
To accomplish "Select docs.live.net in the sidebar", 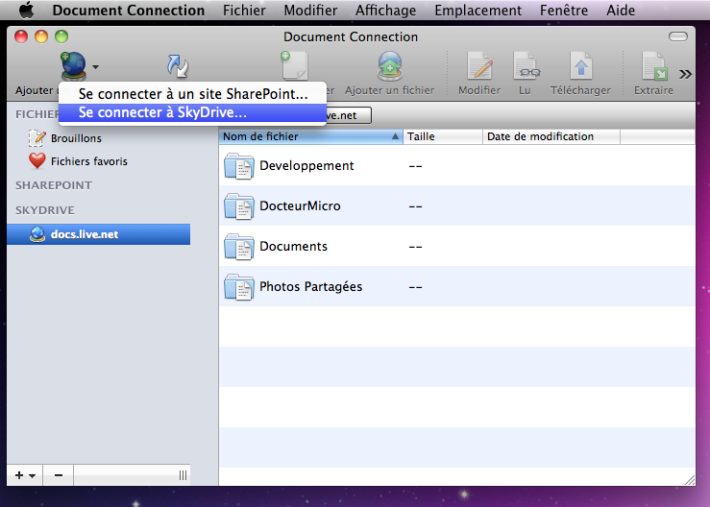I will (99, 234).
